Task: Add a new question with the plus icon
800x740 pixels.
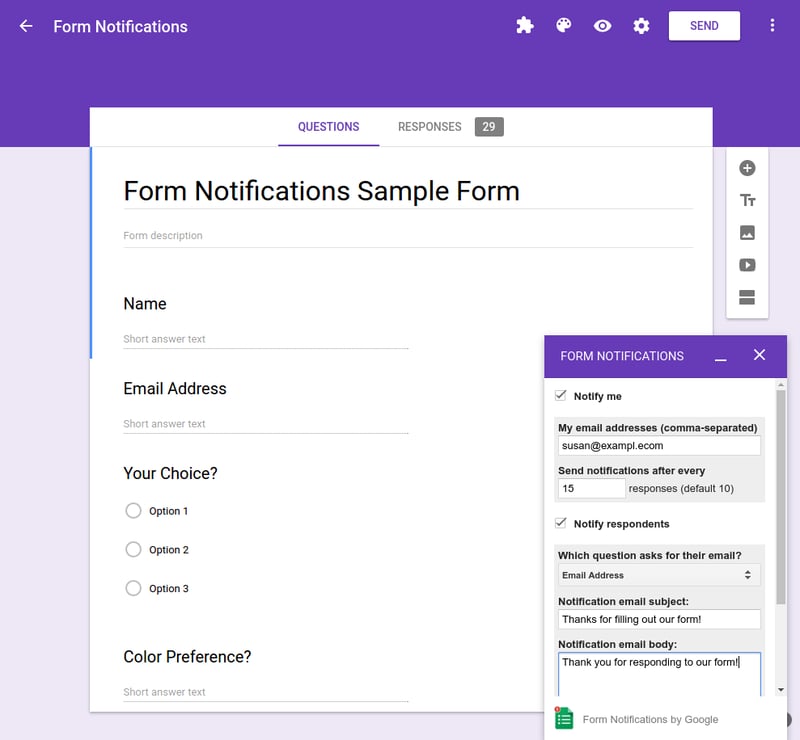Action: pyautogui.click(x=747, y=168)
